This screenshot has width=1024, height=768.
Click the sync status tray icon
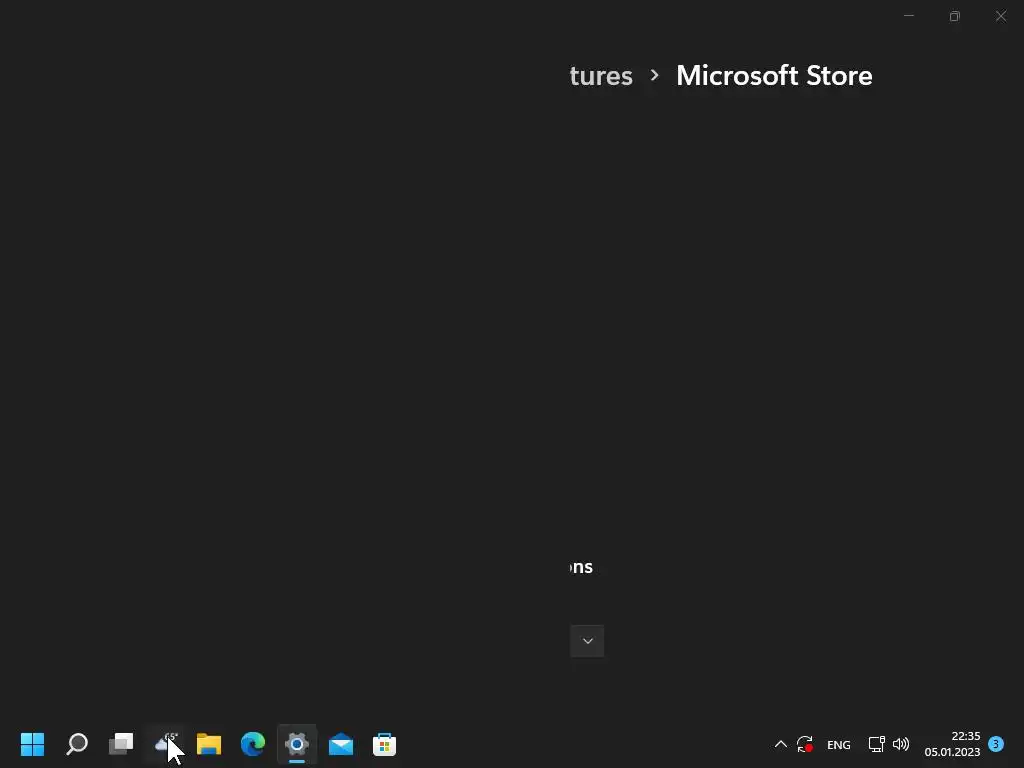(x=805, y=744)
